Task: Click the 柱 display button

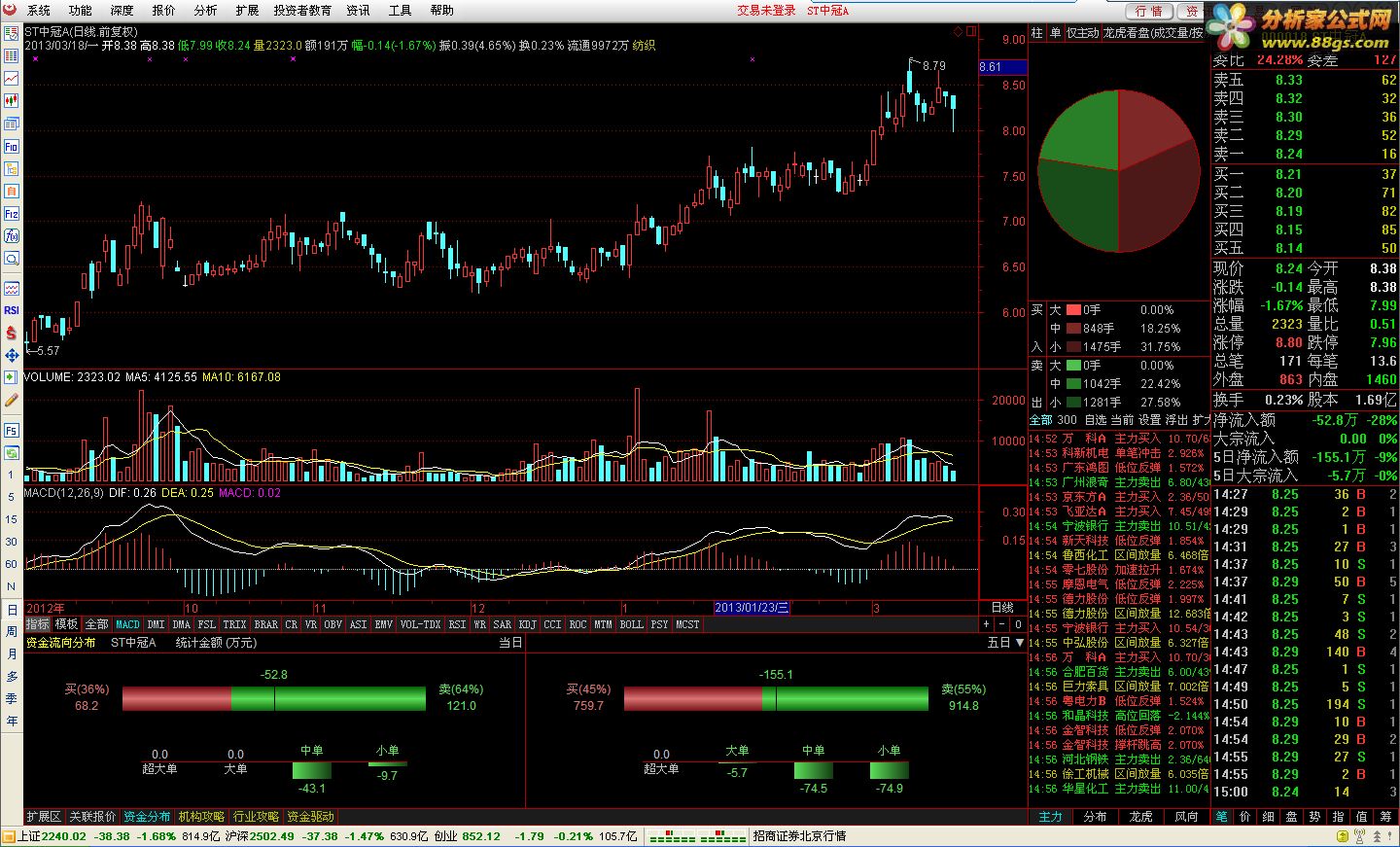Action: [x=1037, y=33]
